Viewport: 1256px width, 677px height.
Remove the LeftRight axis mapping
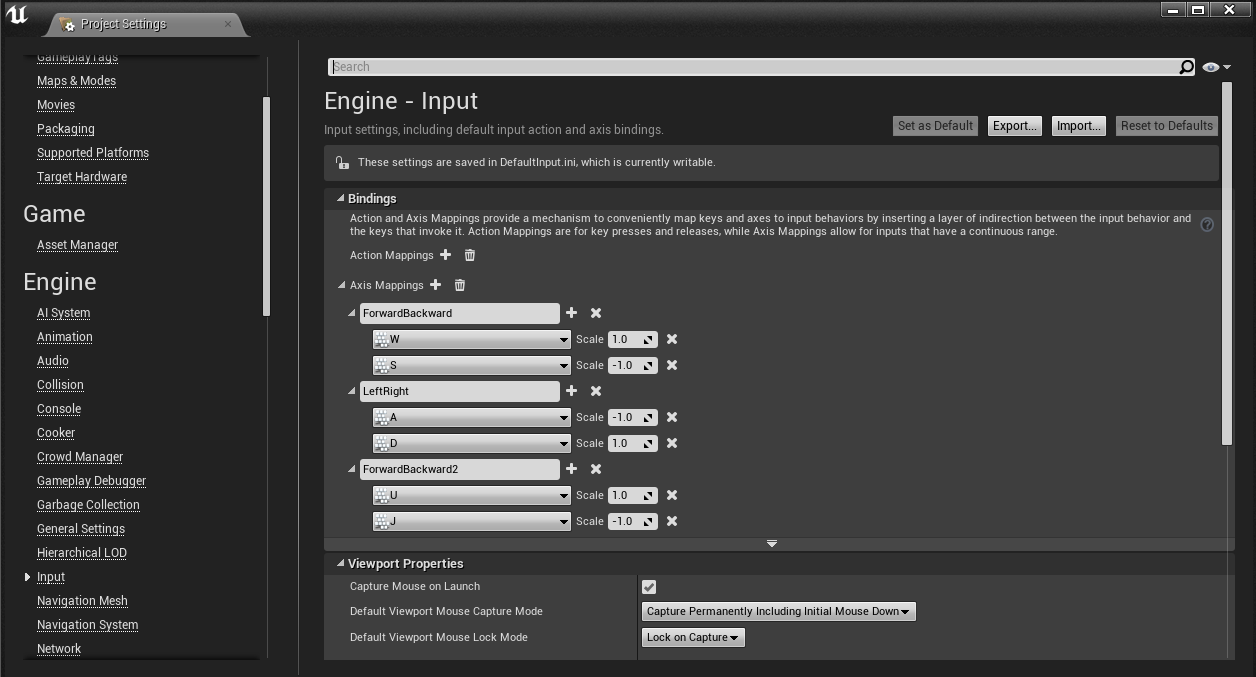596,391
